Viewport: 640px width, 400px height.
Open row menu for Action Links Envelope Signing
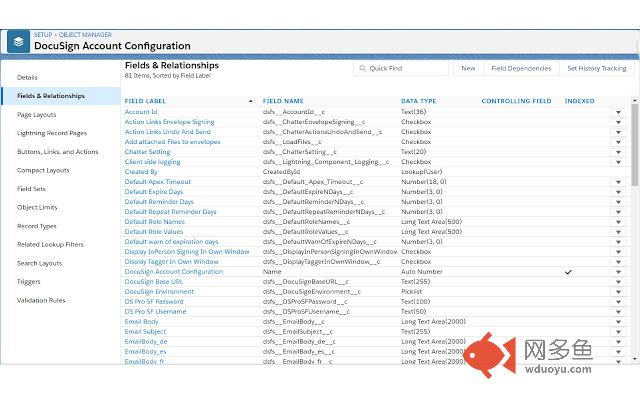(618, 122)
